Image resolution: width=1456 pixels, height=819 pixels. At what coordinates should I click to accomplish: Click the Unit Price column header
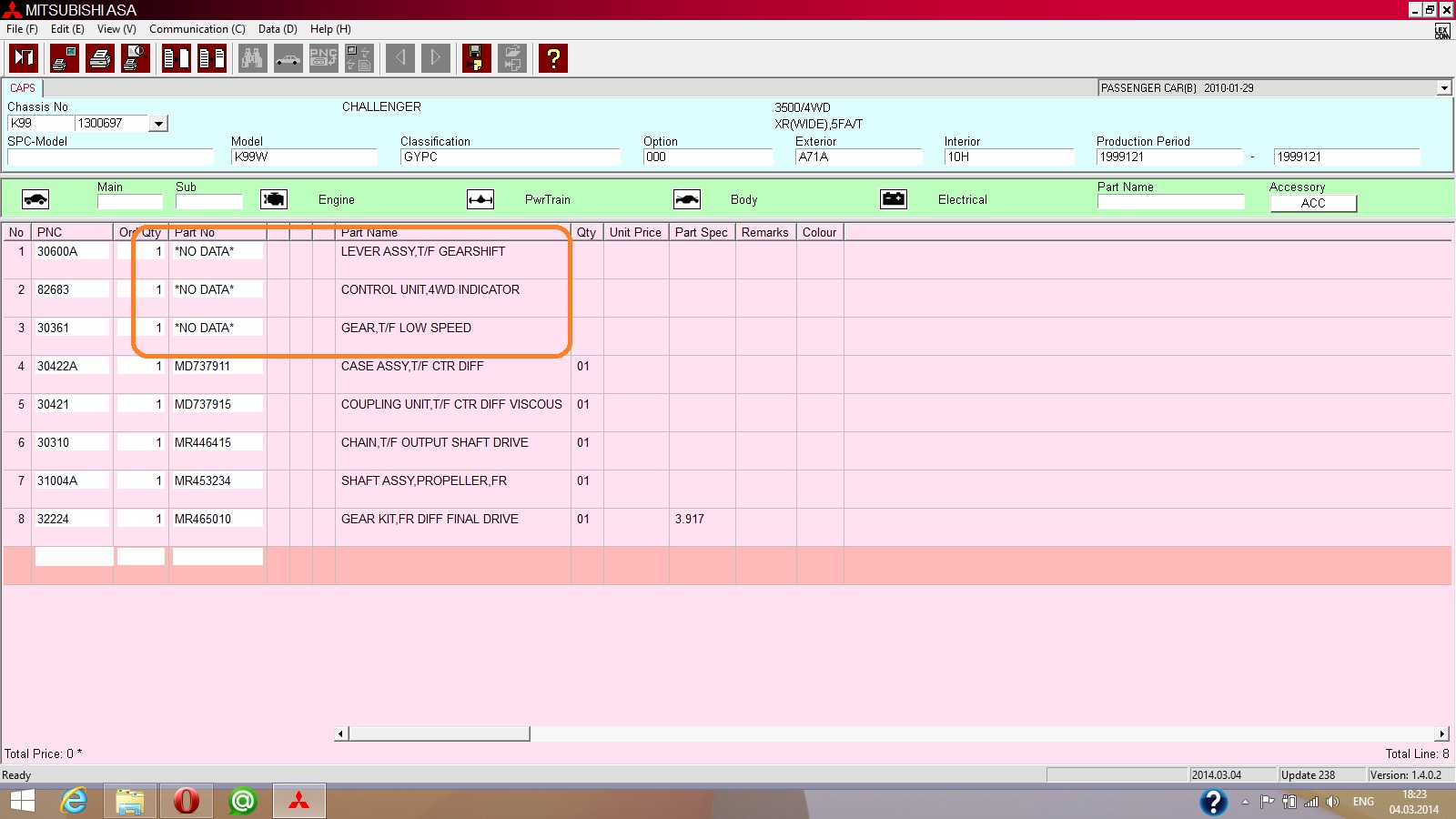pyautogui.click(x=635, y=232)
